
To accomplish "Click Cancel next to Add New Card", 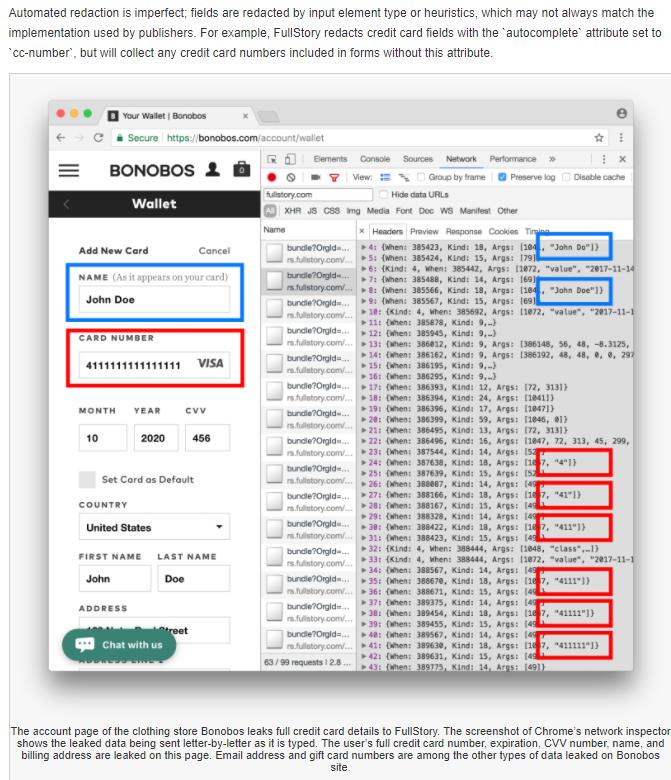I will (x=214, y=251).
